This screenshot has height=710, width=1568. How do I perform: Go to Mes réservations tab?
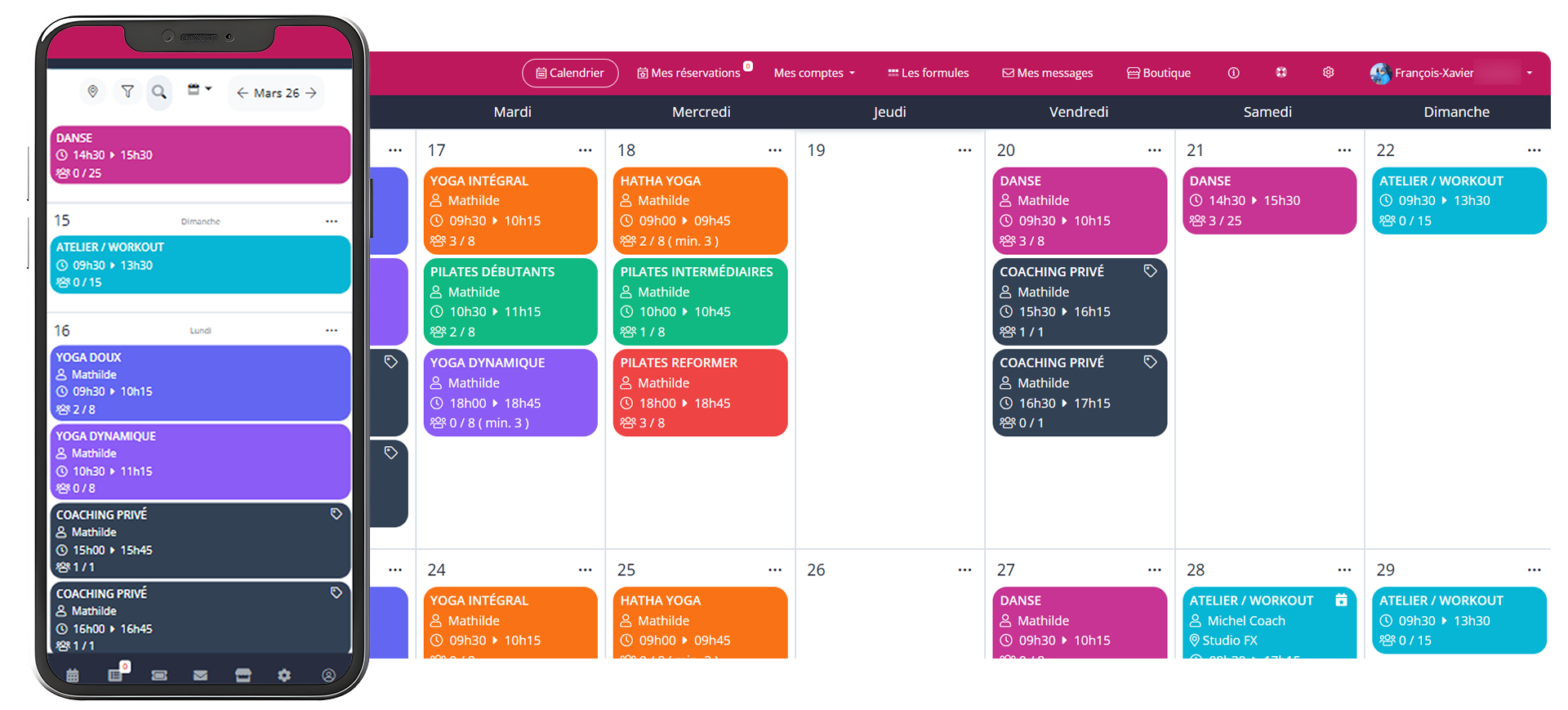click(x=688, y=73)
